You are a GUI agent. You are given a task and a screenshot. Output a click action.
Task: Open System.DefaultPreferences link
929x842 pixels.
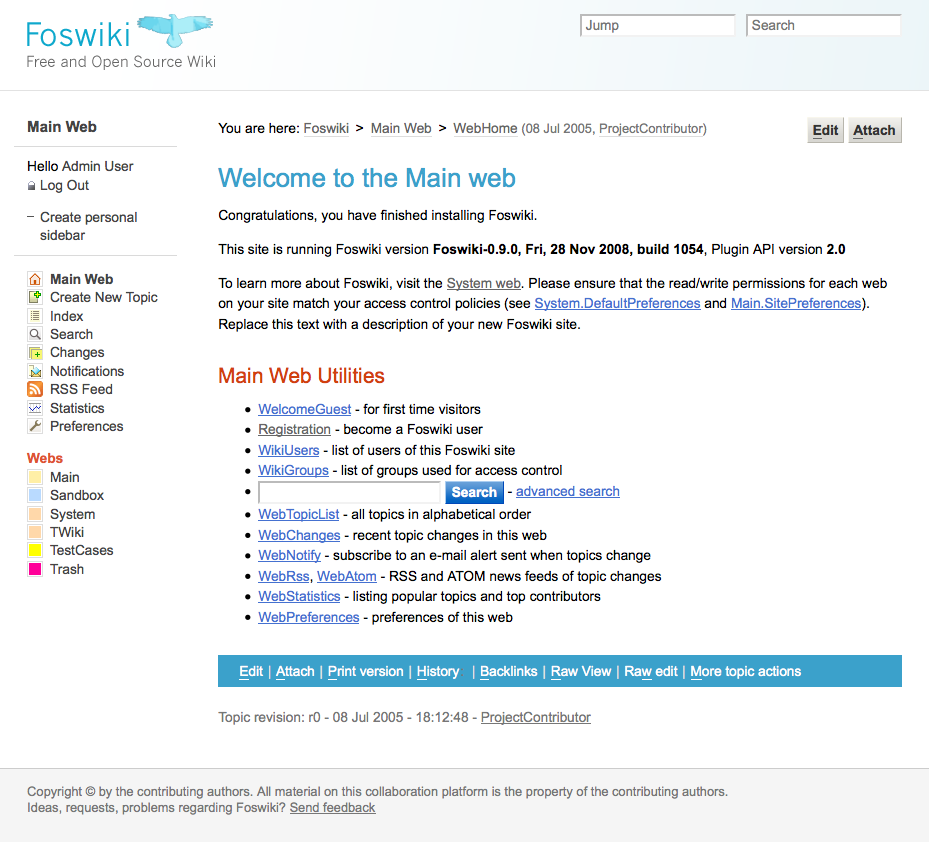pos(617,303)
